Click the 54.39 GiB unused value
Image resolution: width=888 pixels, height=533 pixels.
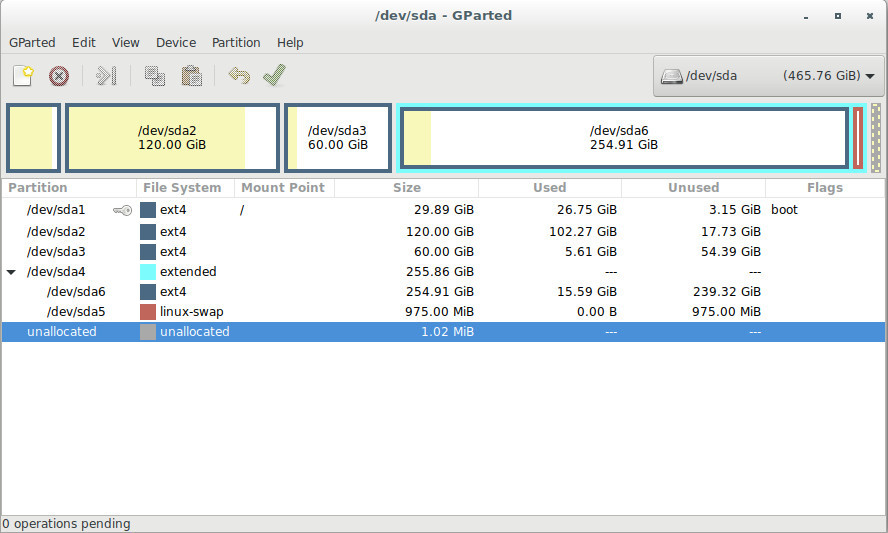pos(731,251)
